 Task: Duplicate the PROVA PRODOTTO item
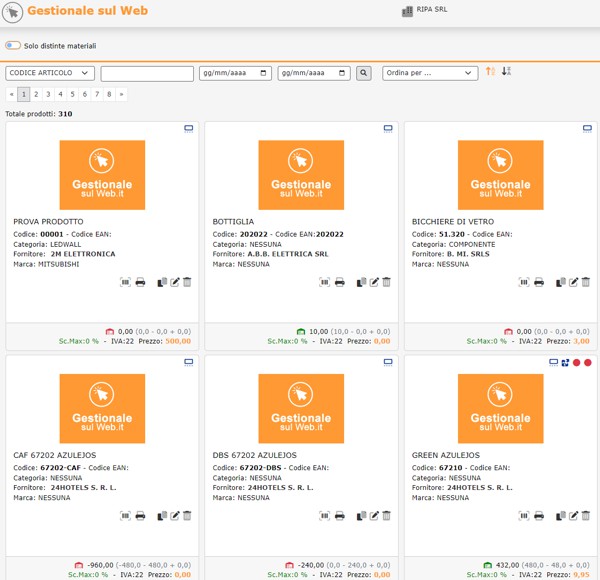click(x=162, y=282)
